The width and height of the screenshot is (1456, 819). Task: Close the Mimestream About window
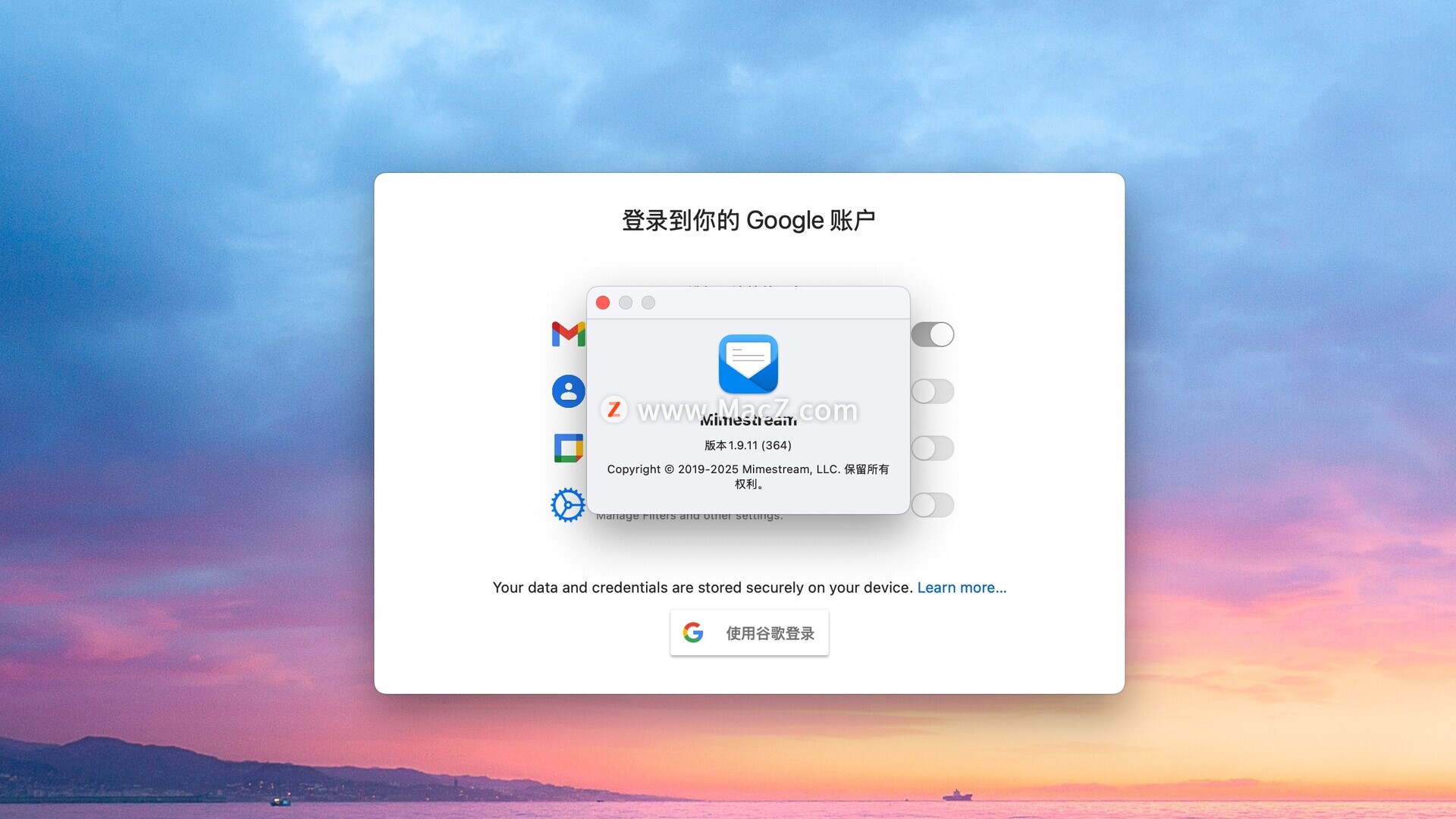603,303
